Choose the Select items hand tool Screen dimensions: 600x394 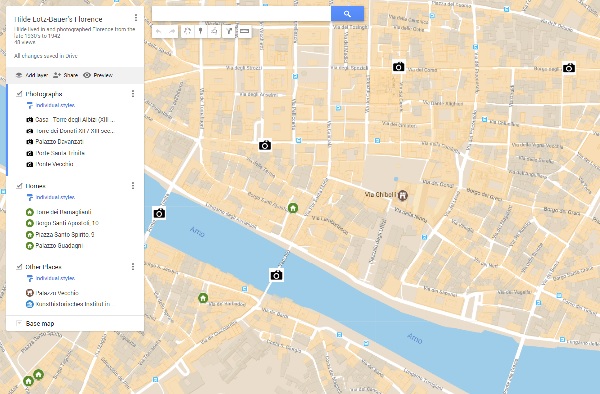tap(187, 31)
